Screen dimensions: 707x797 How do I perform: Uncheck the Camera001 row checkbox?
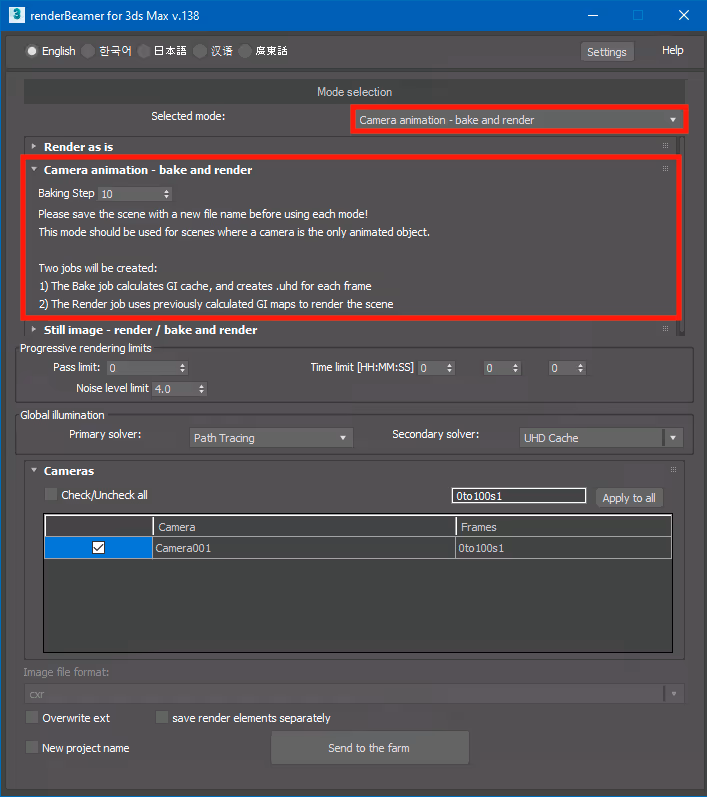(98, 547)
